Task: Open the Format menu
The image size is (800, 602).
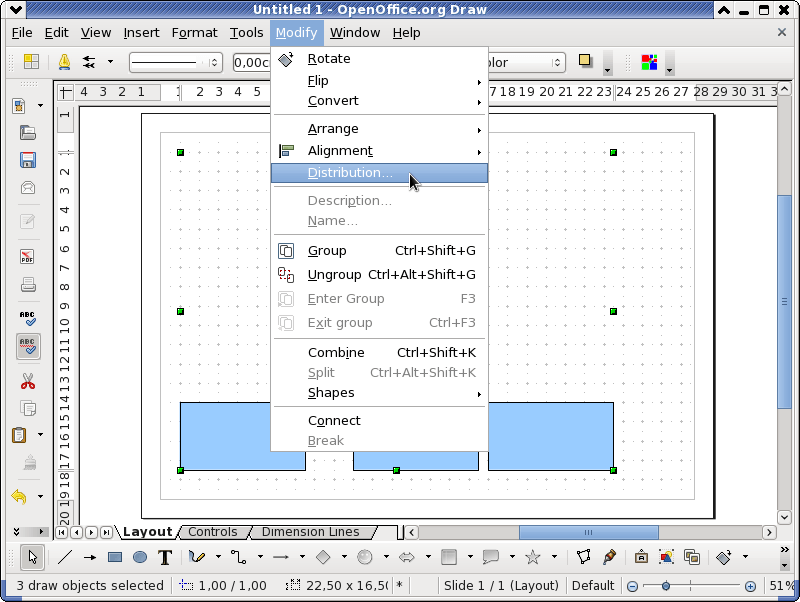Action: (194, 33)
